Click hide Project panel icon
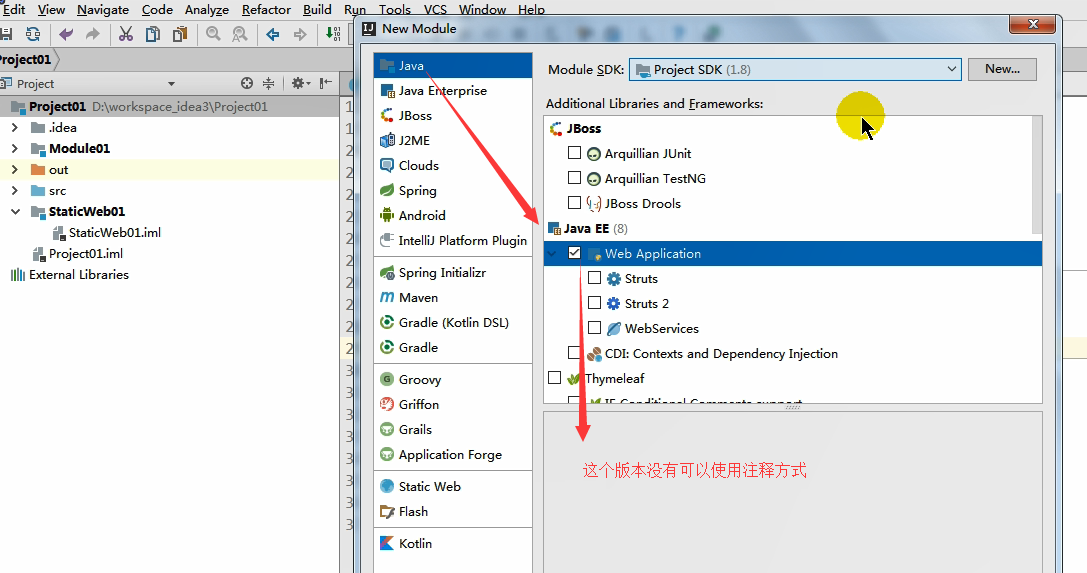 [x=326, y=83]
